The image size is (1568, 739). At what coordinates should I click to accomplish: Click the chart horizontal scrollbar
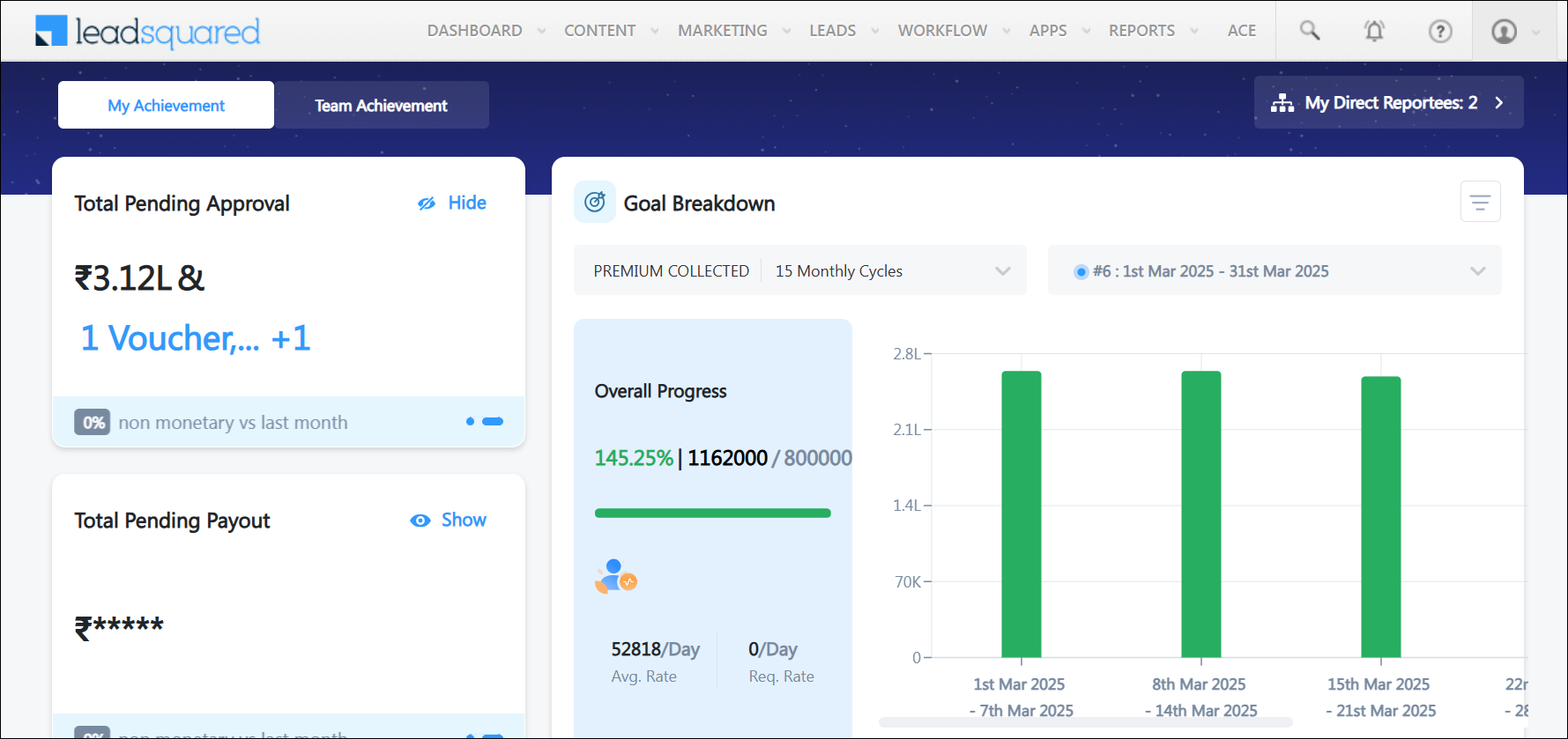point(1086,722)
